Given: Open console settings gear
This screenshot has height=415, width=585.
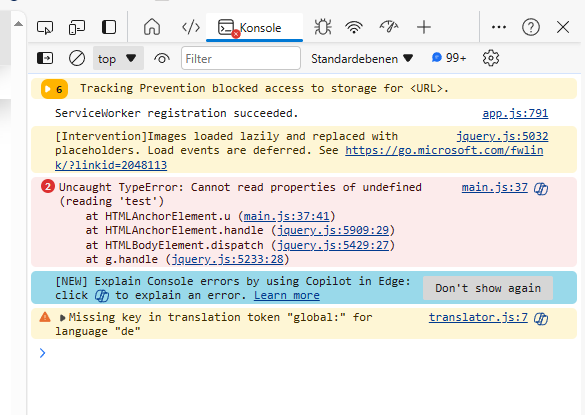Looking at the screenshot, I should 491,58.
